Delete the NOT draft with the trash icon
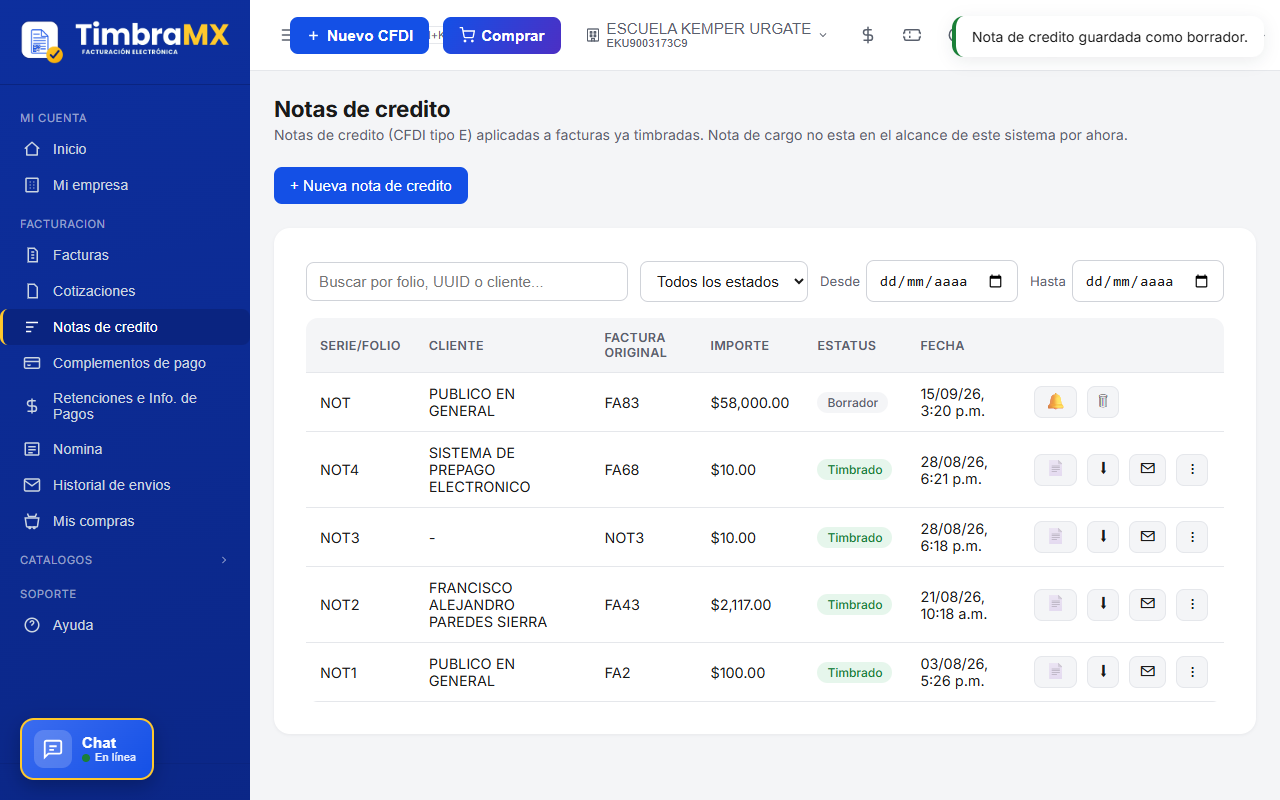Screen dimensions: 1280x800 (x=1103, y=402)
